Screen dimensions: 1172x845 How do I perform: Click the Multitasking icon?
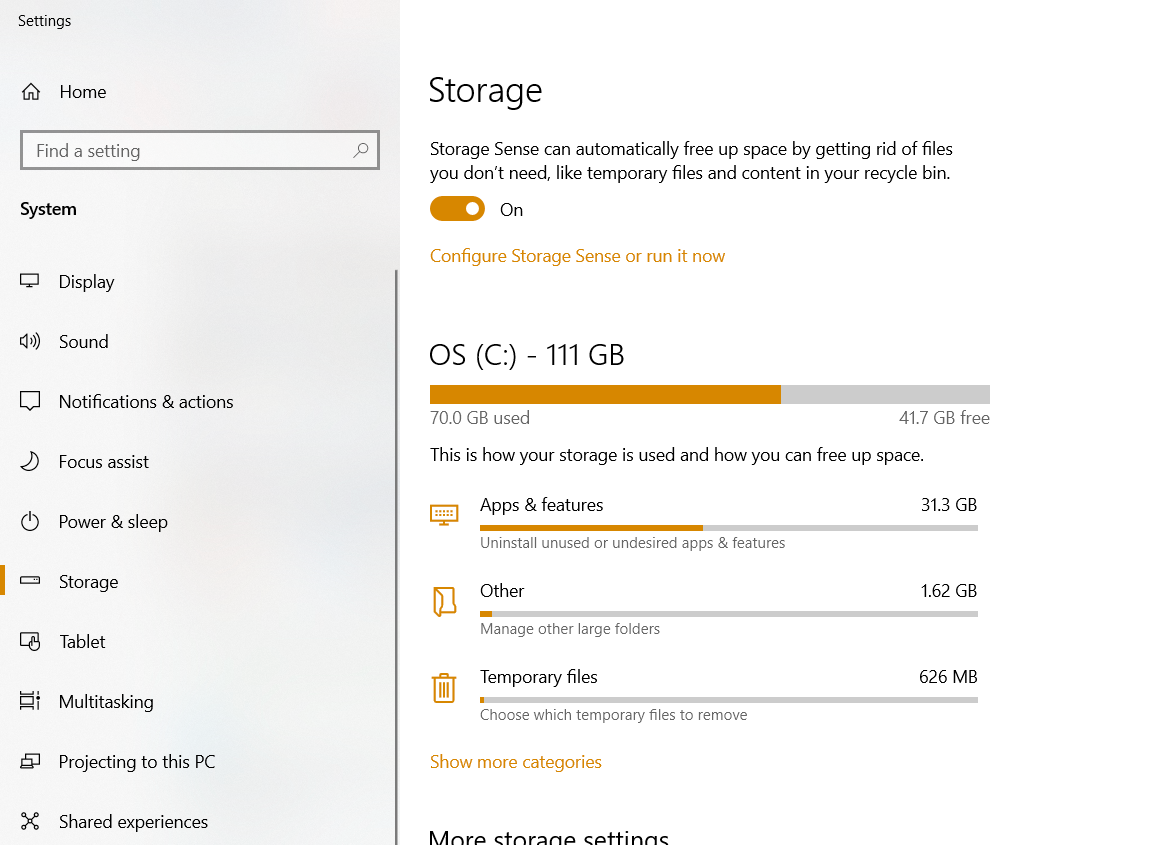point(29,701)
